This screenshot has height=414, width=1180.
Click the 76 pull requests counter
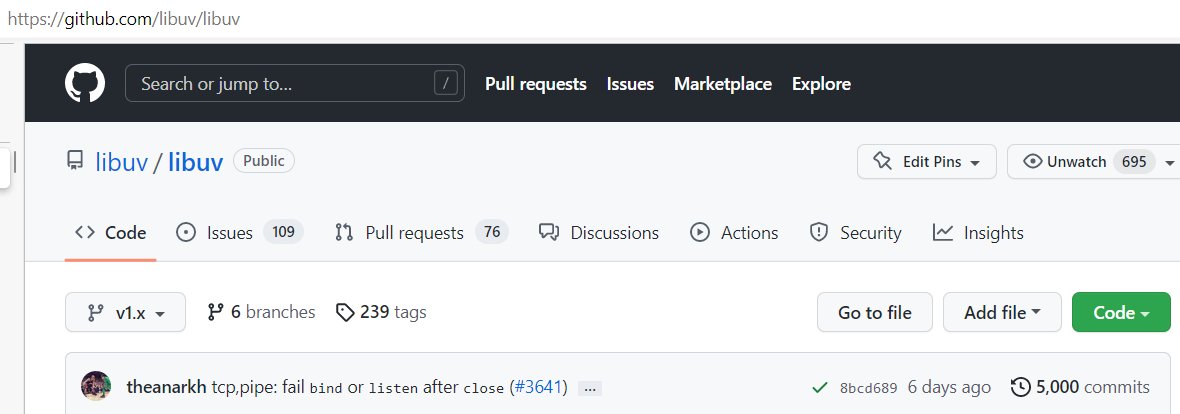[492, 232]
